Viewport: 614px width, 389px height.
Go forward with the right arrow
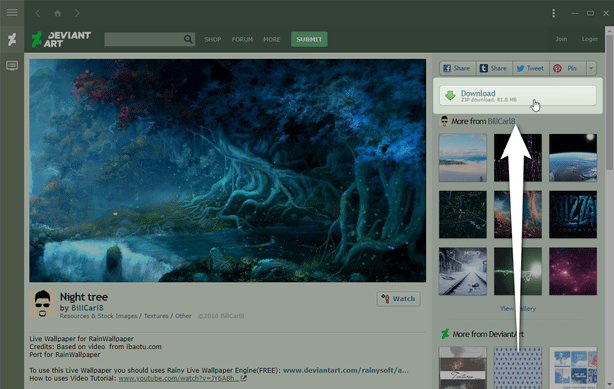[77, 13]
